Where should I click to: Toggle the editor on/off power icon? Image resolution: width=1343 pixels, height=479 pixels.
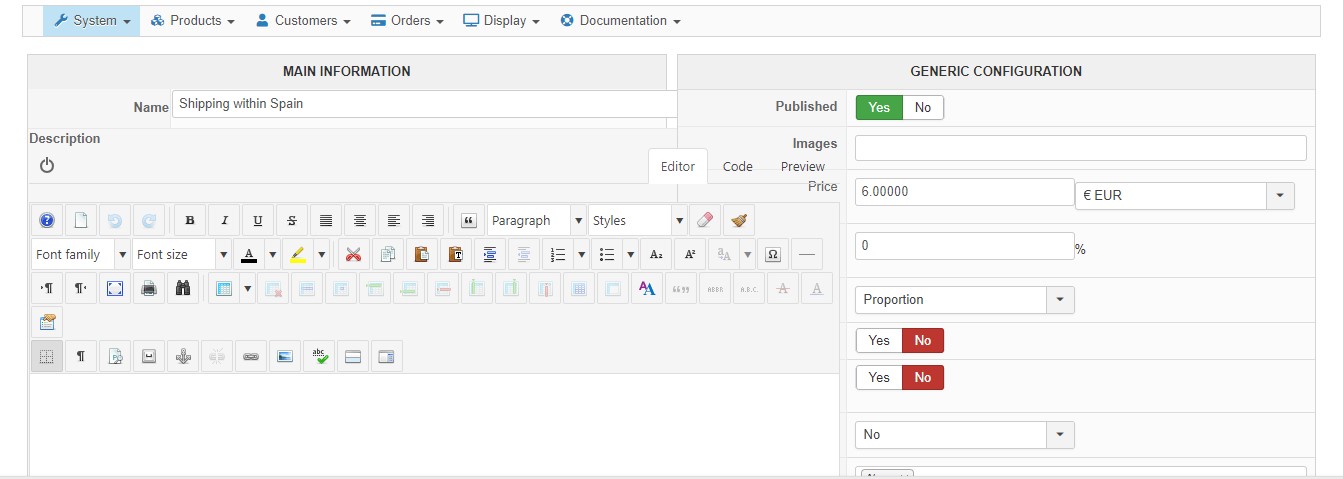click(x=47, y=166)
